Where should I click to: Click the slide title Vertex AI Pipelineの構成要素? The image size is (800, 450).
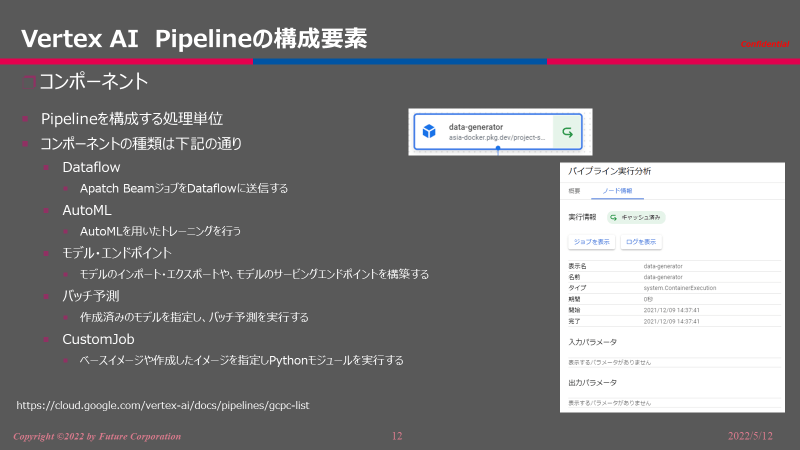(194, 38)
